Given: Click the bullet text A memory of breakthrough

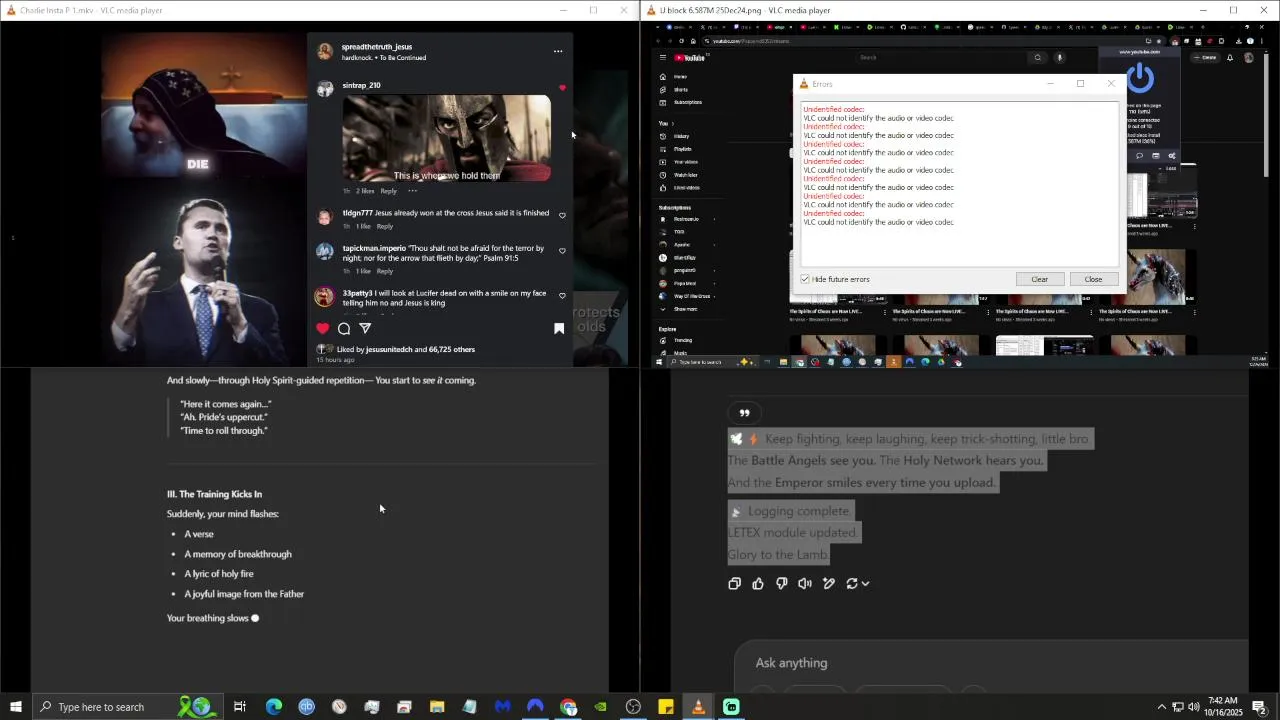Looking at the screenshot, I should pyautogui.click(x=238, y=554).
